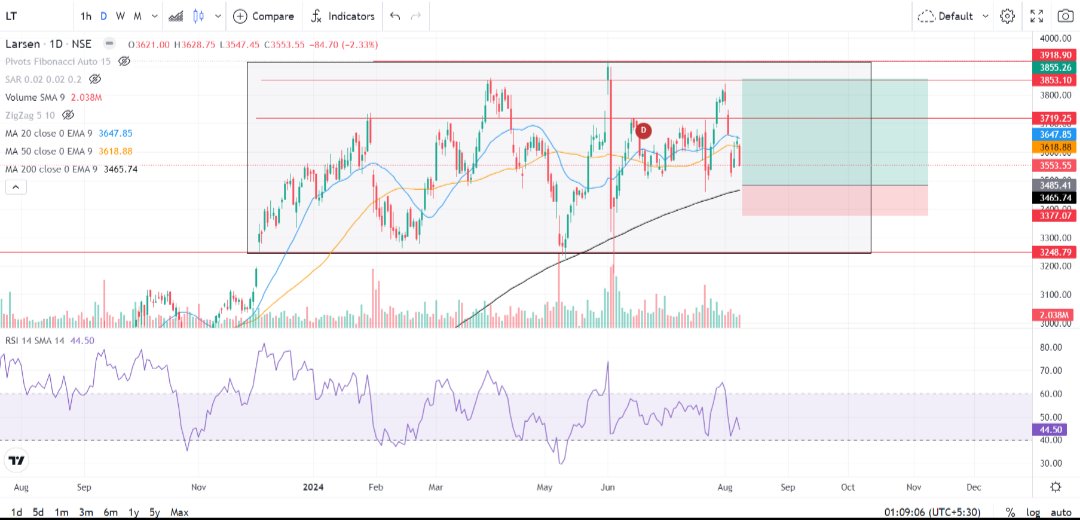Click the 44.50 RSI value label
This screenshot has width=1080, height=520.
pyautogui.click(x=1050, y=429)
